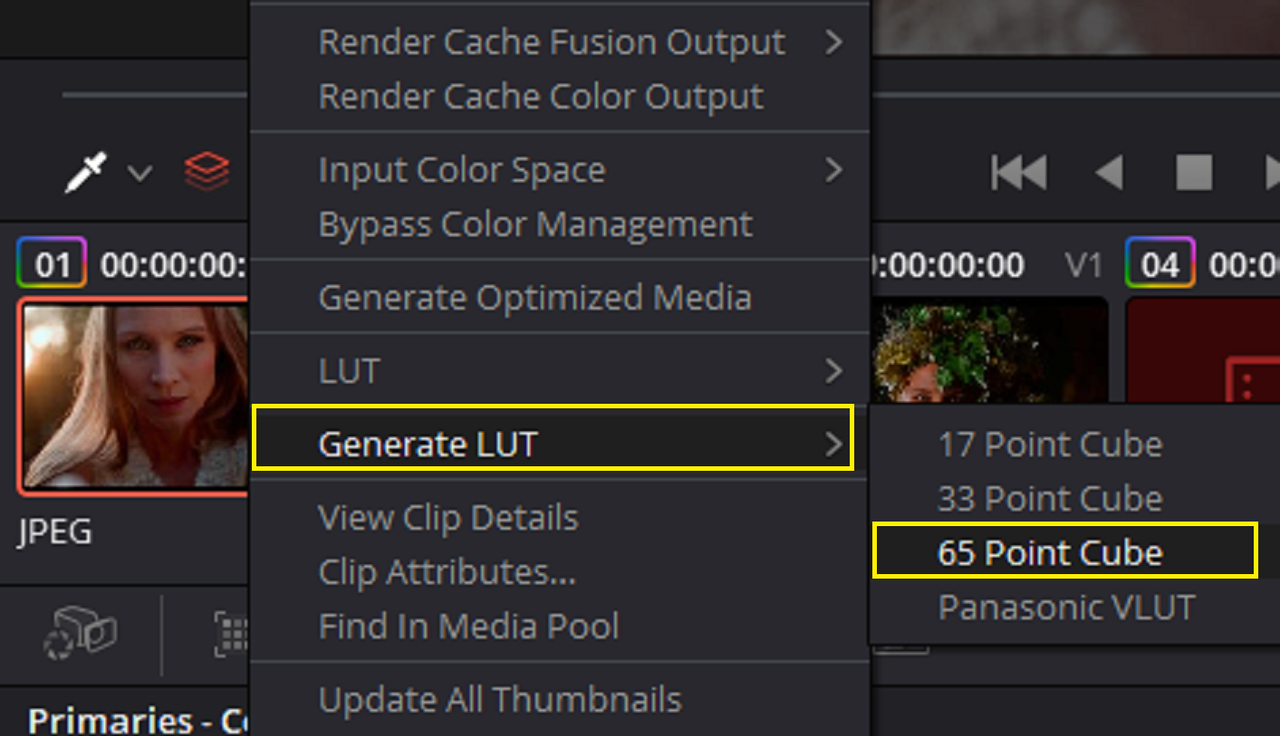Select the woman's face clip thumbnail
The width and height of the screenshot is (1280, 736).
pos(135,396)
